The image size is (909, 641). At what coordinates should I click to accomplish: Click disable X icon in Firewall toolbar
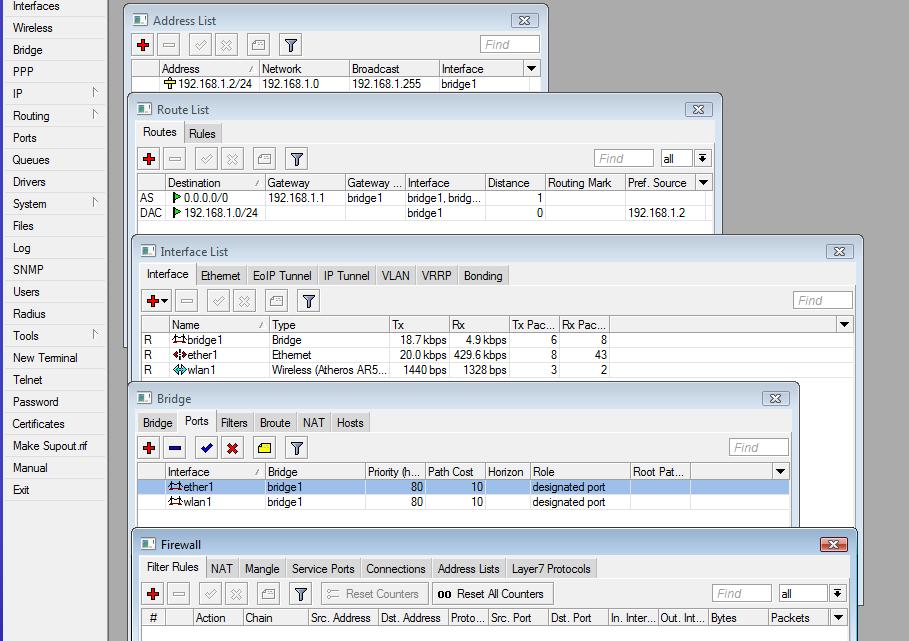click(236, 594)
